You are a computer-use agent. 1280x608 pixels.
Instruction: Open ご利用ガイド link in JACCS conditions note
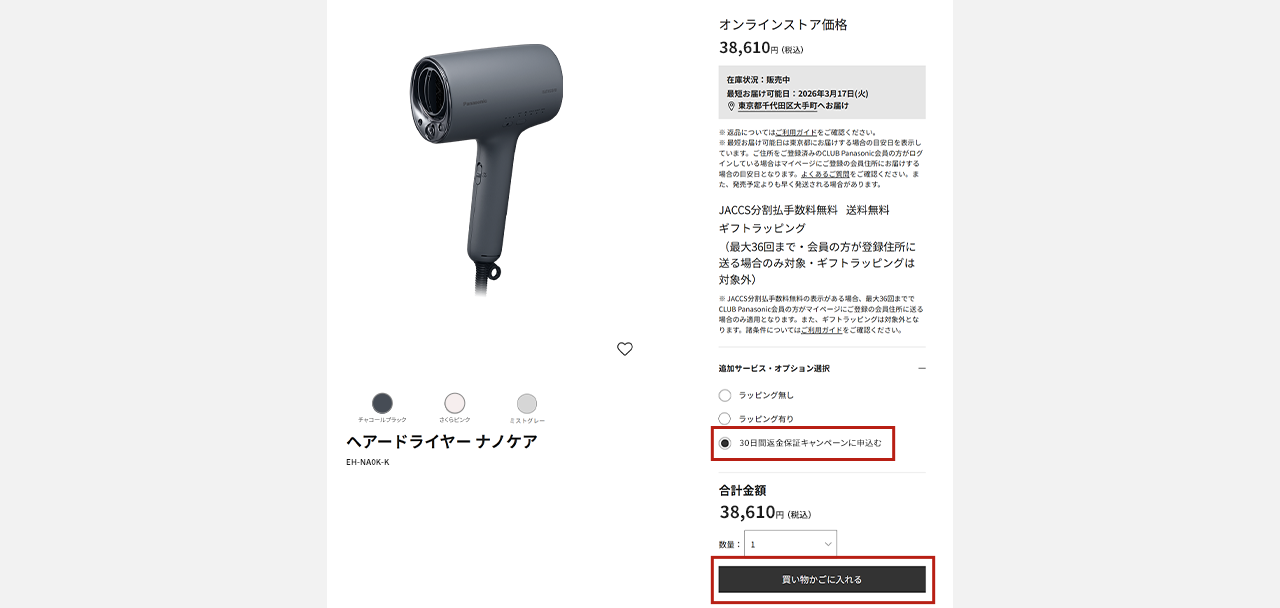click(x=822, y=329)
